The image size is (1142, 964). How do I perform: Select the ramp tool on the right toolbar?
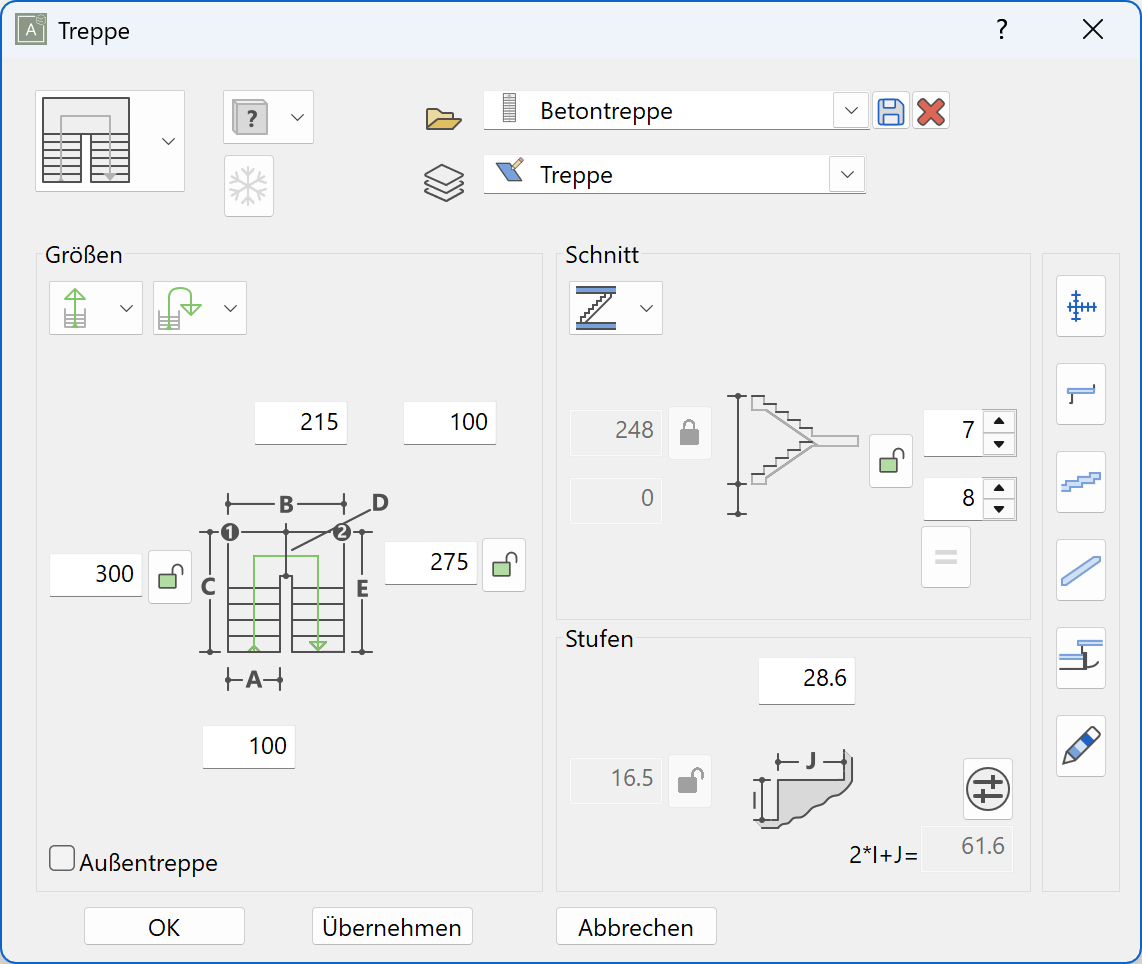[1080, 570]
